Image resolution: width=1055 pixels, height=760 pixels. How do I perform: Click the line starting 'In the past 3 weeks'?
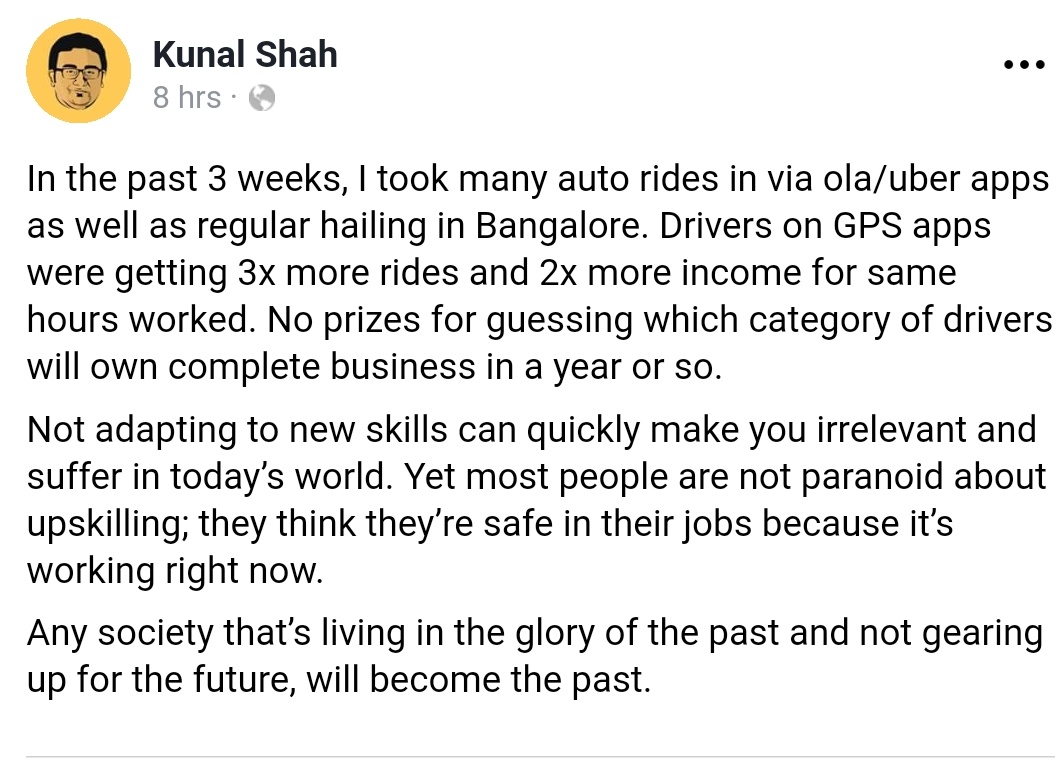pos(536,180)
